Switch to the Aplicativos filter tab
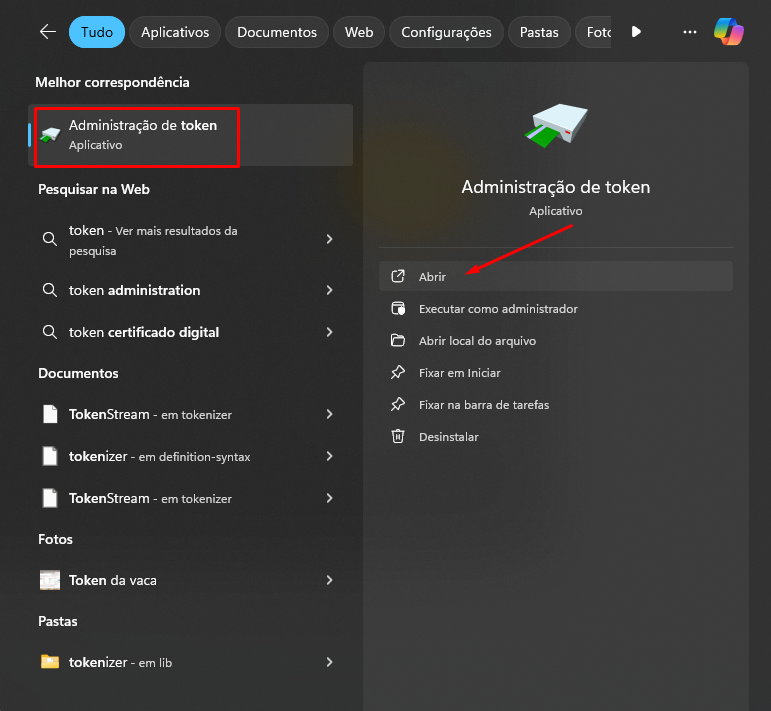The image size is (771, 711). [x=175, y=32]
